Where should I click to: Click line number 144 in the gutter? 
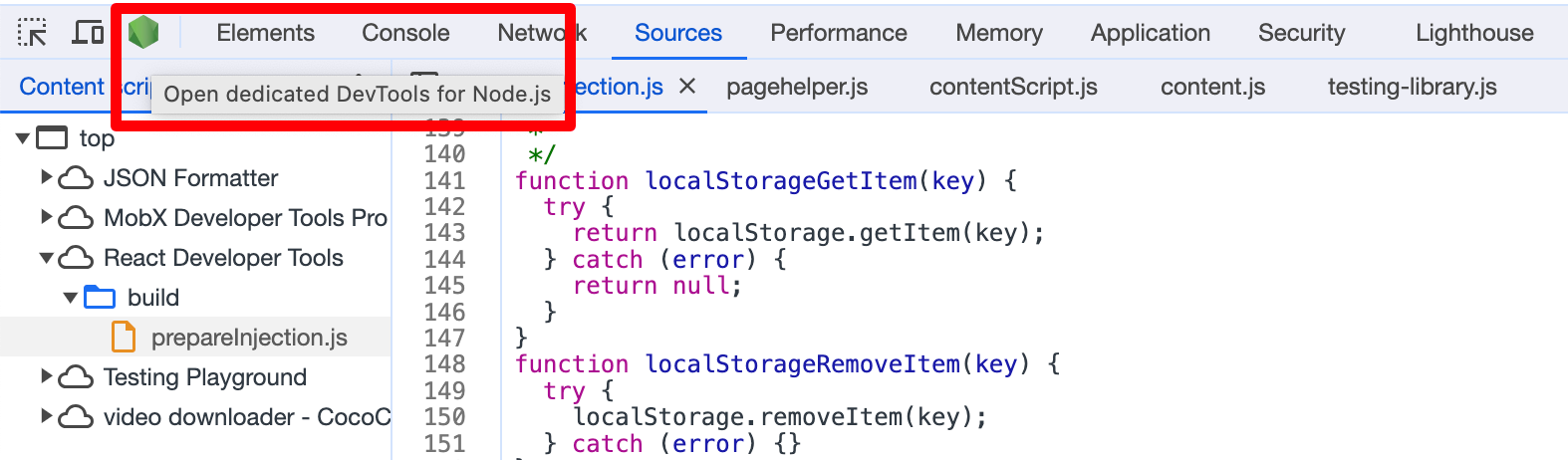(444, 260)
